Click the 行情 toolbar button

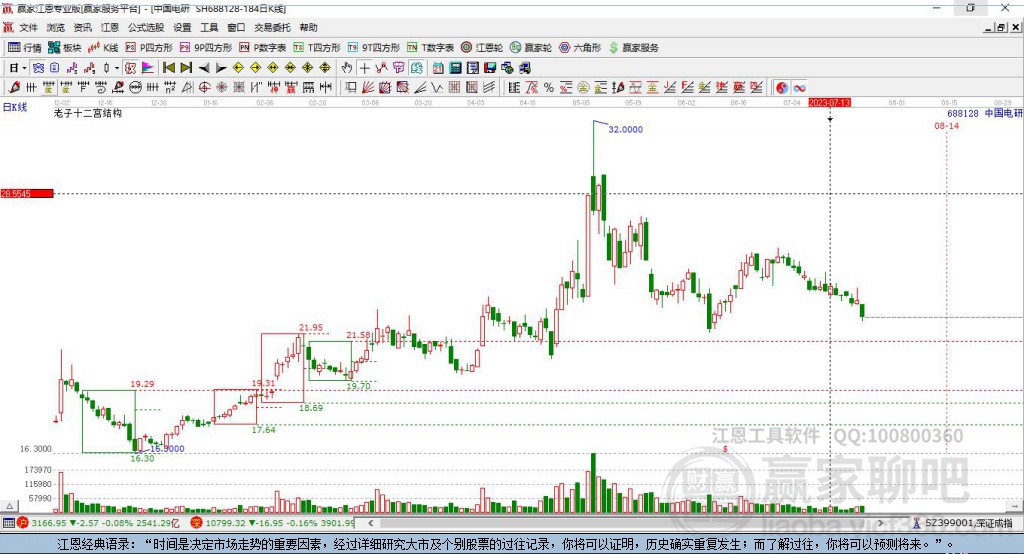25,48
